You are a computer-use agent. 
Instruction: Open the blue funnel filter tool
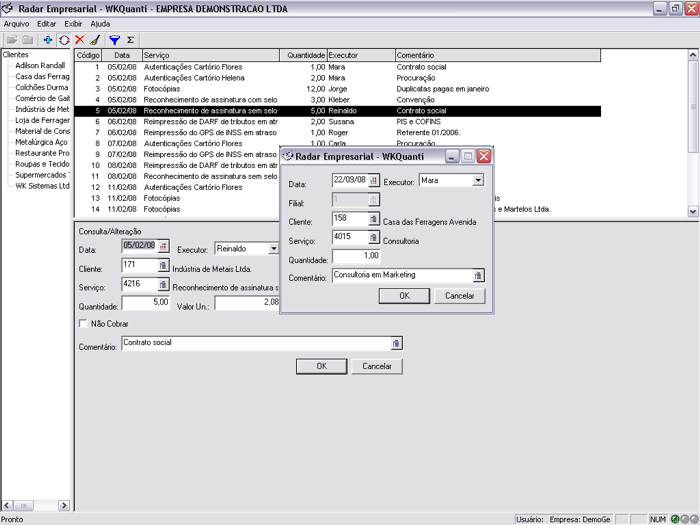click(x=114, y=39)
